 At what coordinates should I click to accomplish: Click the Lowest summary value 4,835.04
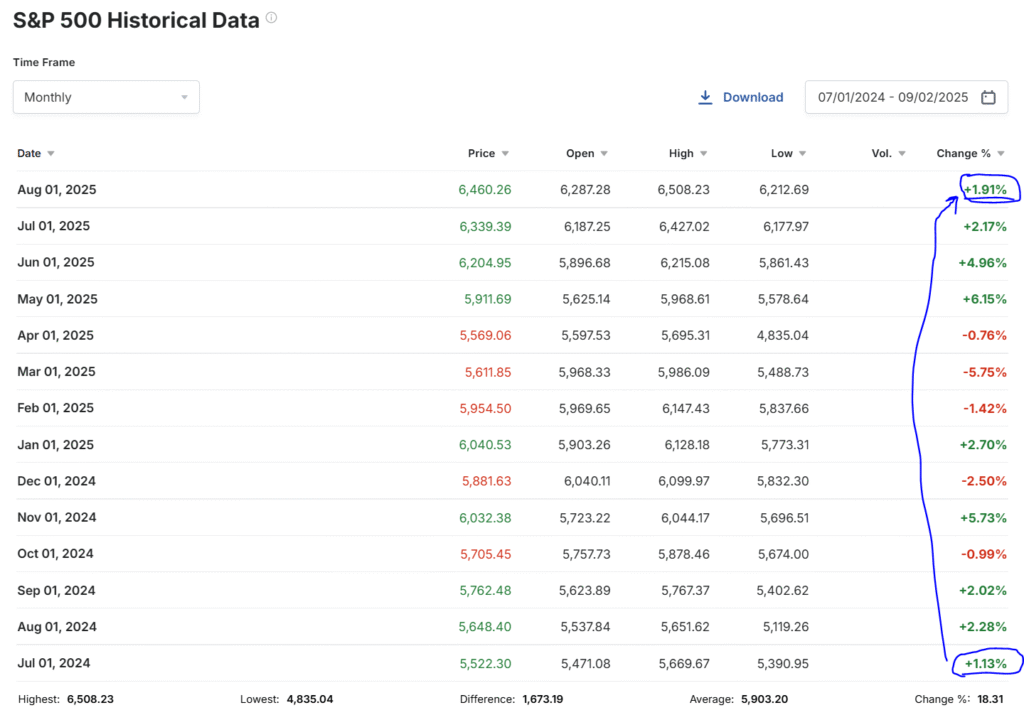click(x=310, y=699)
